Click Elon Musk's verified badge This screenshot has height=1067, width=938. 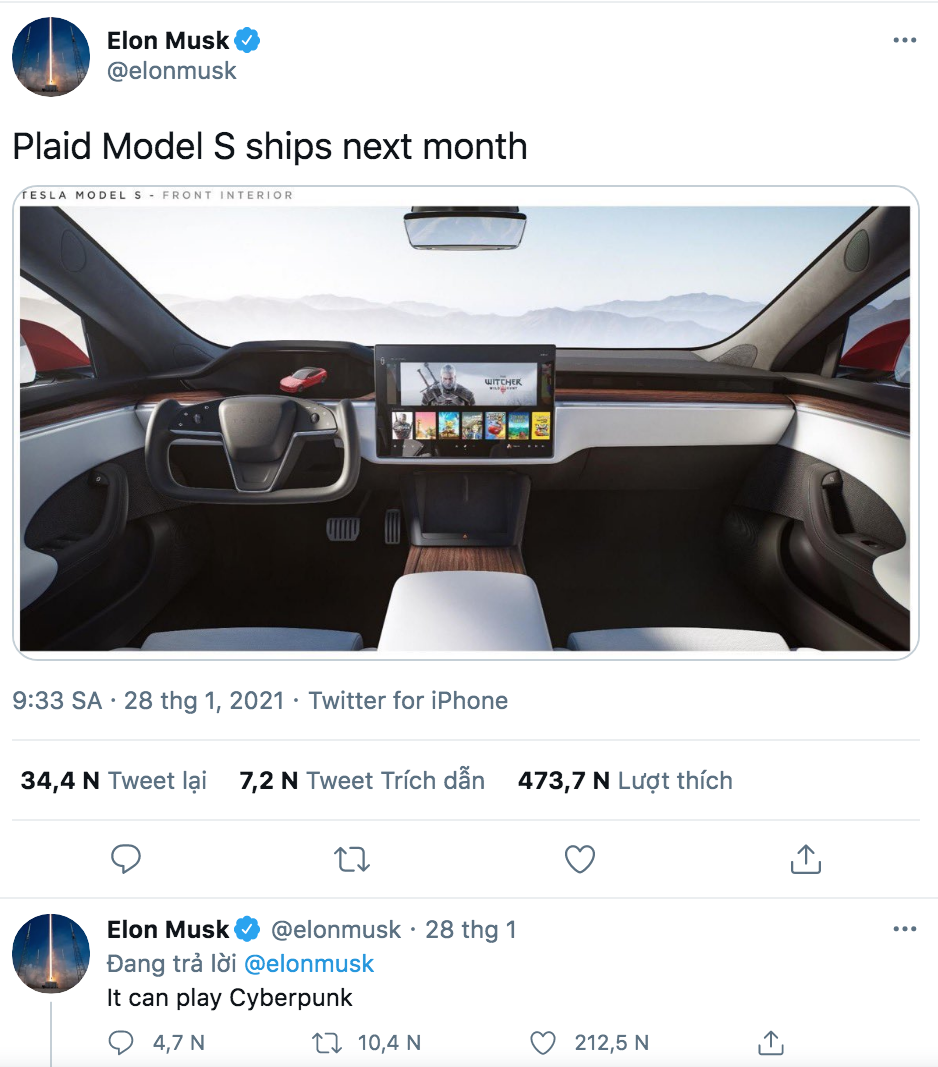[246, 40]
